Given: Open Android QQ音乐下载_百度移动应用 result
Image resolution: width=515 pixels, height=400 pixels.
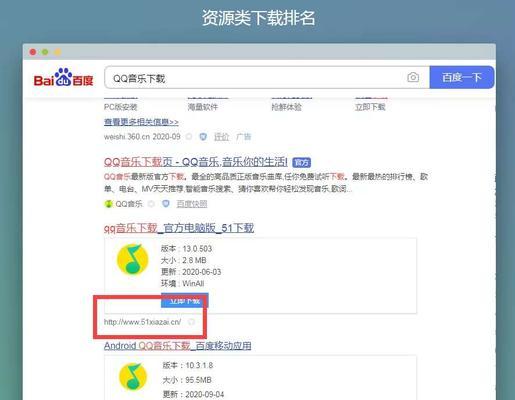Looking at the screenshot, I should 178,346.
